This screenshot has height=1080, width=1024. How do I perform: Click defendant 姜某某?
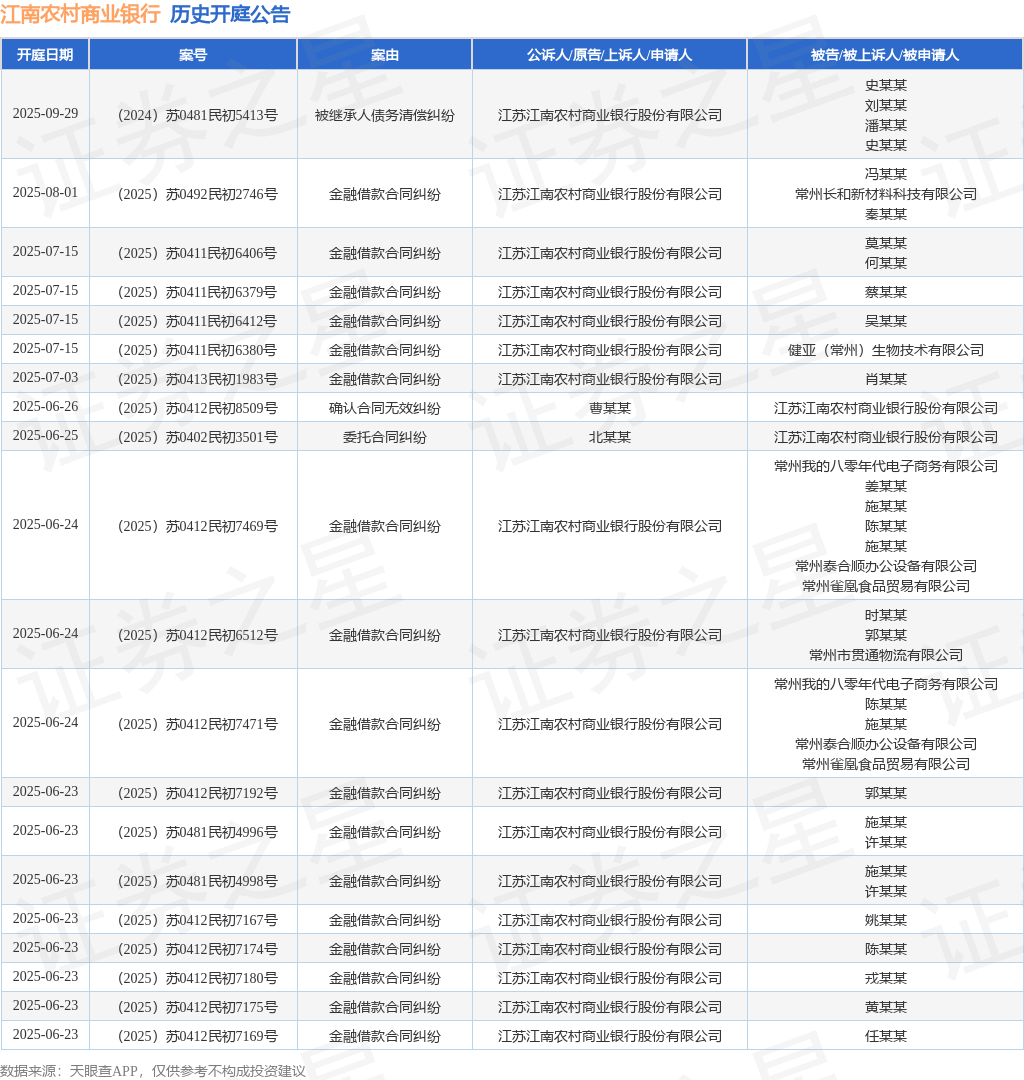click(886, 486)
